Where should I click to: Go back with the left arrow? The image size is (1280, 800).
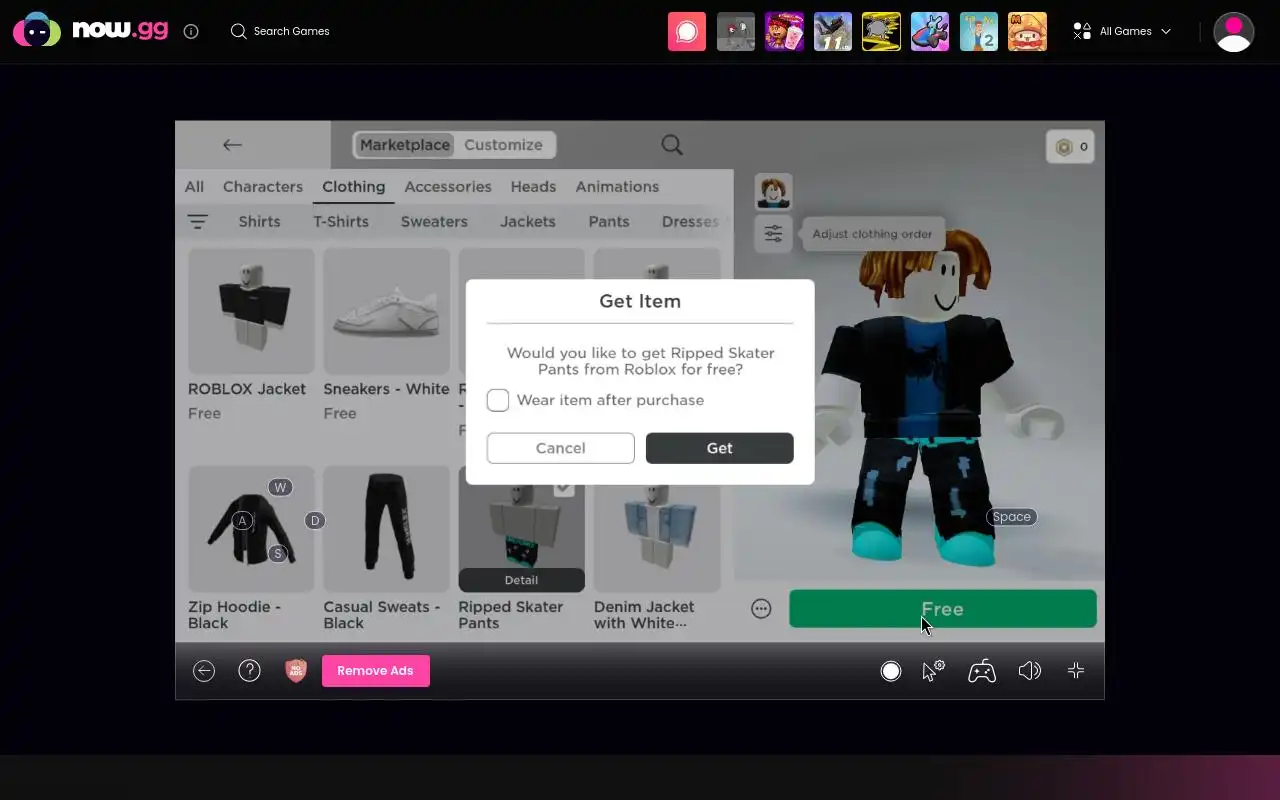(x=232, y=145)
